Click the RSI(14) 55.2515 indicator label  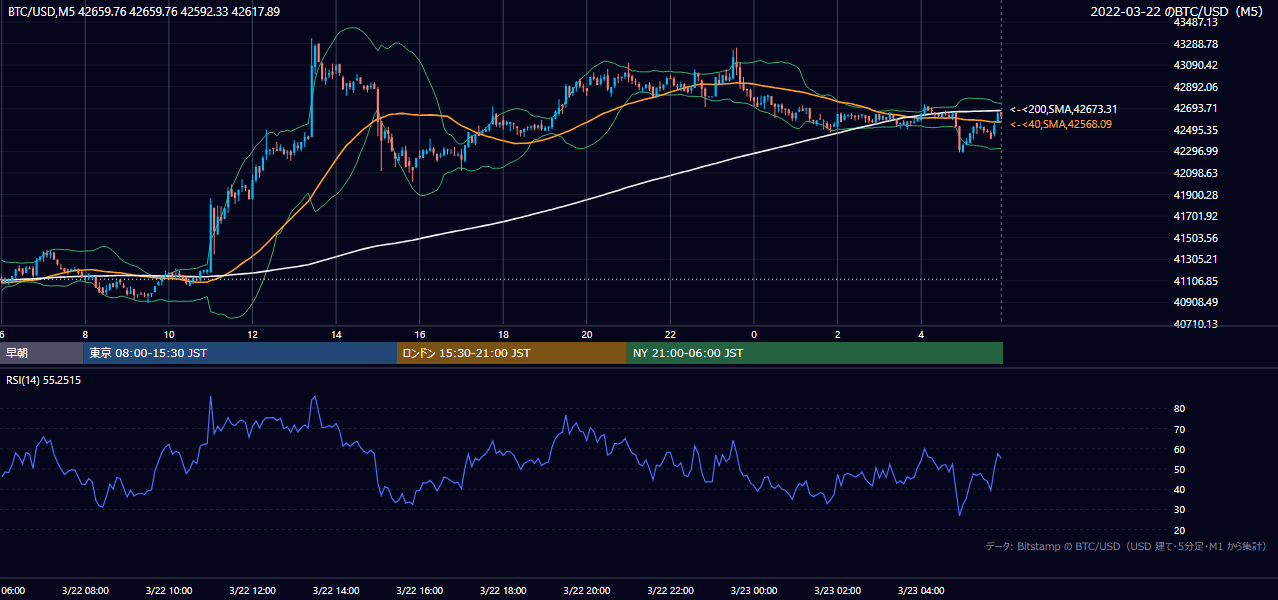coord(44,380)
